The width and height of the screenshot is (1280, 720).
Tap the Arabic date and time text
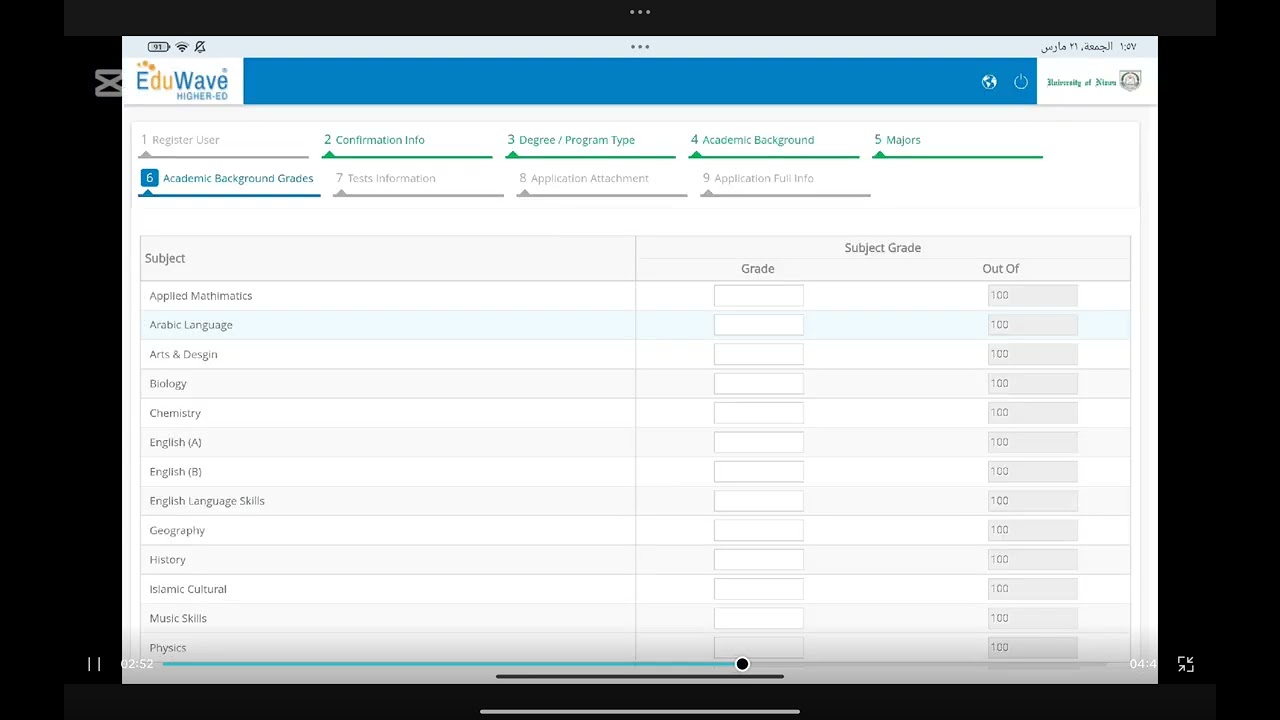click(1088, 47)
